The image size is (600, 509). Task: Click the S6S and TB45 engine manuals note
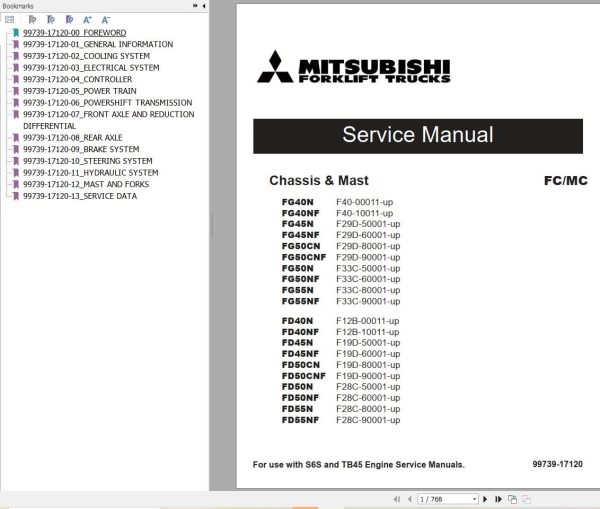click(x=359, y=464)
